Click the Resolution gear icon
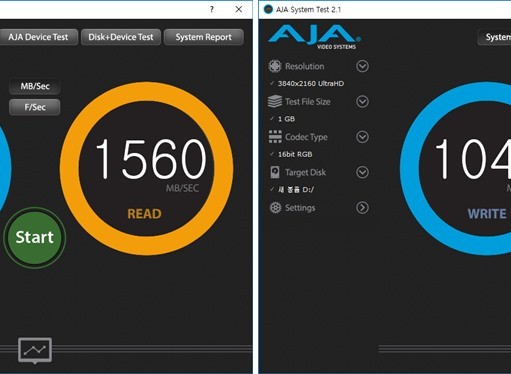 pos(275,66)
